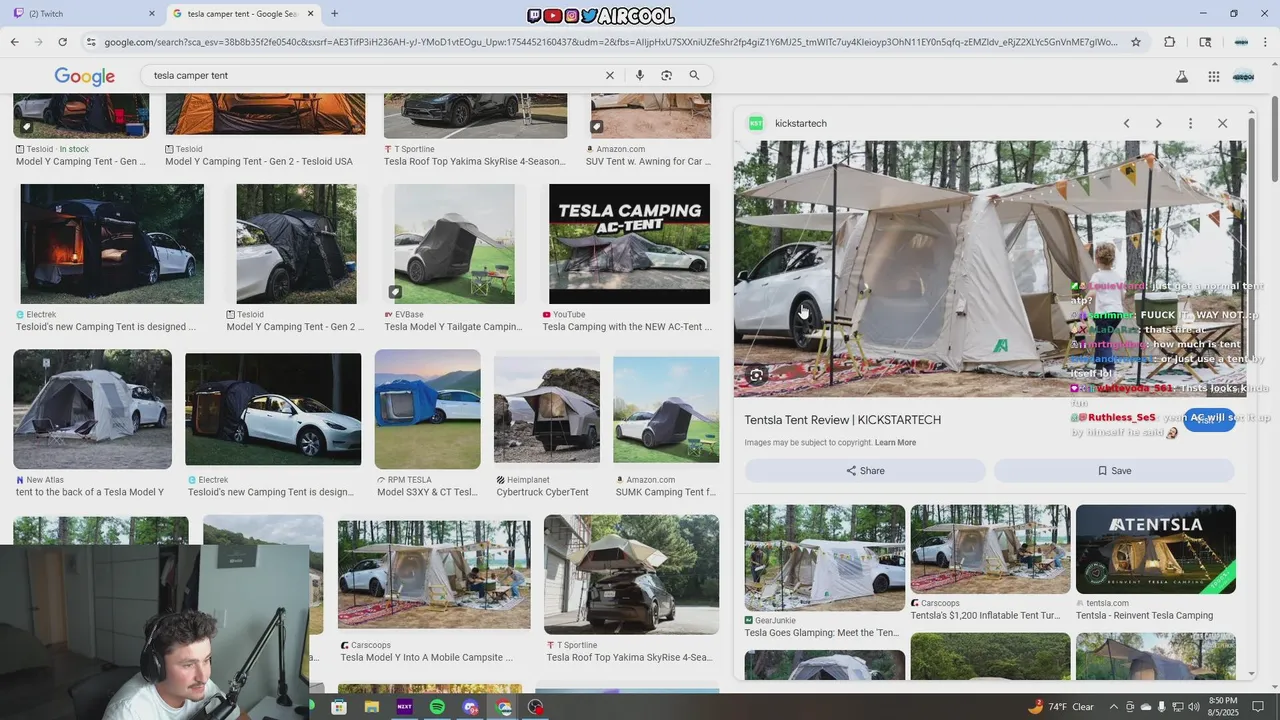
Task: Open Carscoops Mobile Campsite result image
Action: point(434,574)
